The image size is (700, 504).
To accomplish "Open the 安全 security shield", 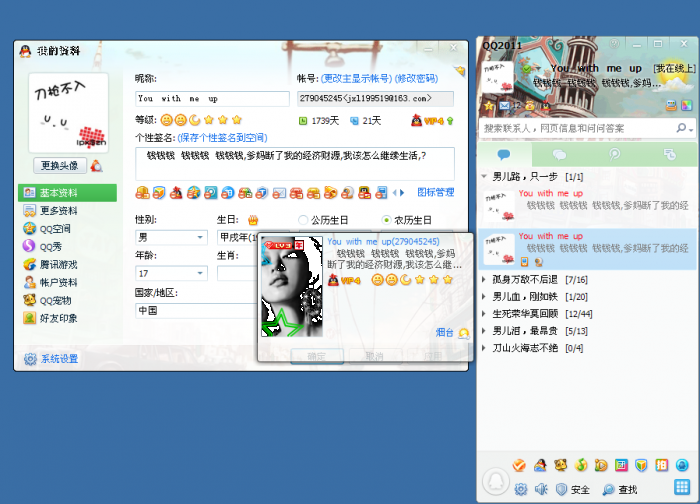I will (x=573, y=490).
